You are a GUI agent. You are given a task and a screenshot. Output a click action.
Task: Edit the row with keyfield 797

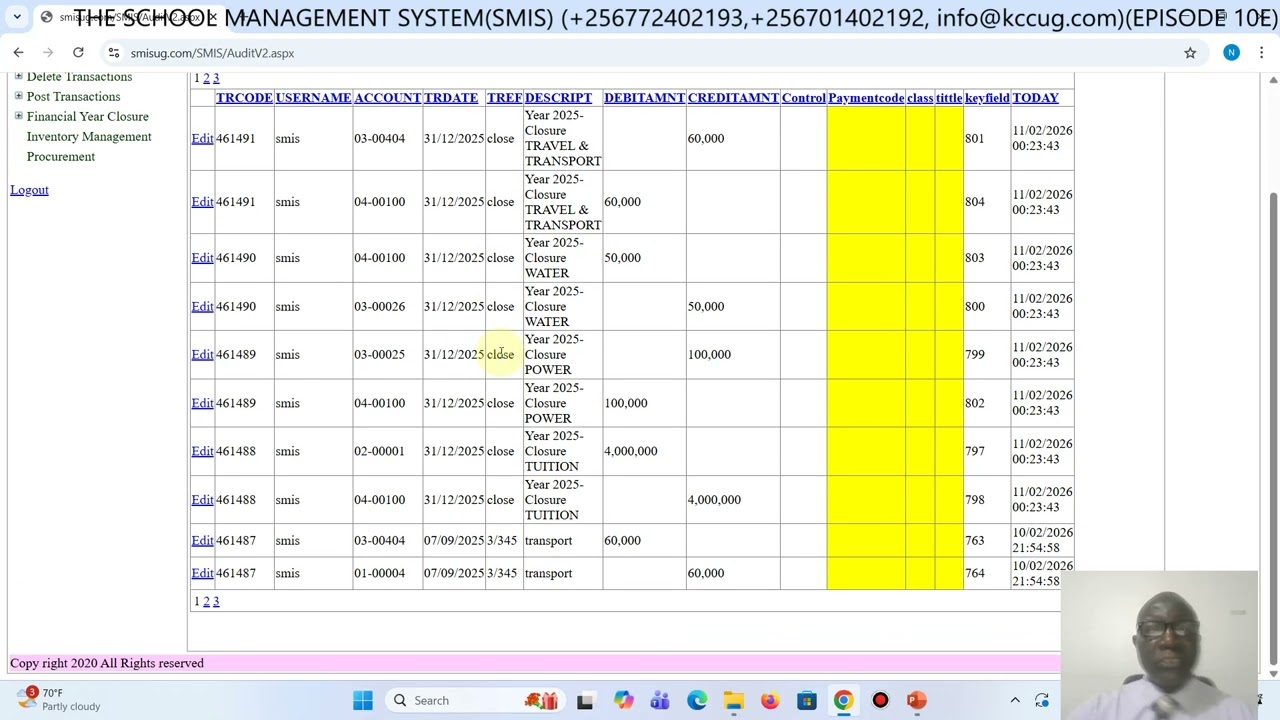[202, 451]
